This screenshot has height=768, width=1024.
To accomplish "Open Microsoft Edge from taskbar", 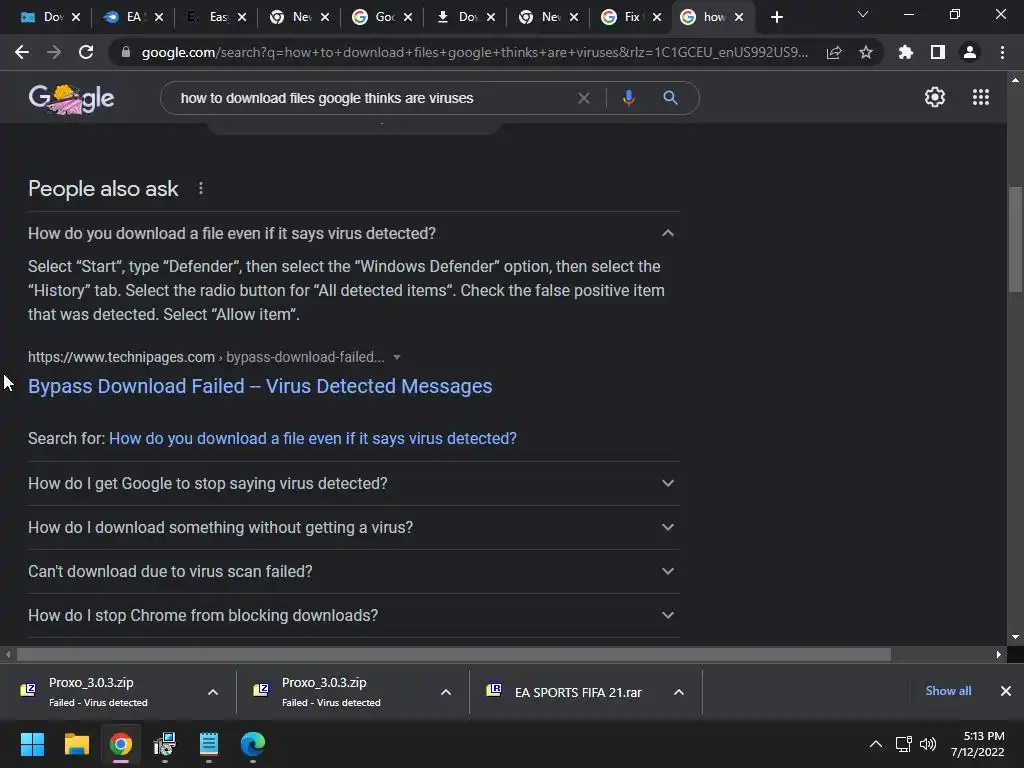I will click(x=253, y=744).
